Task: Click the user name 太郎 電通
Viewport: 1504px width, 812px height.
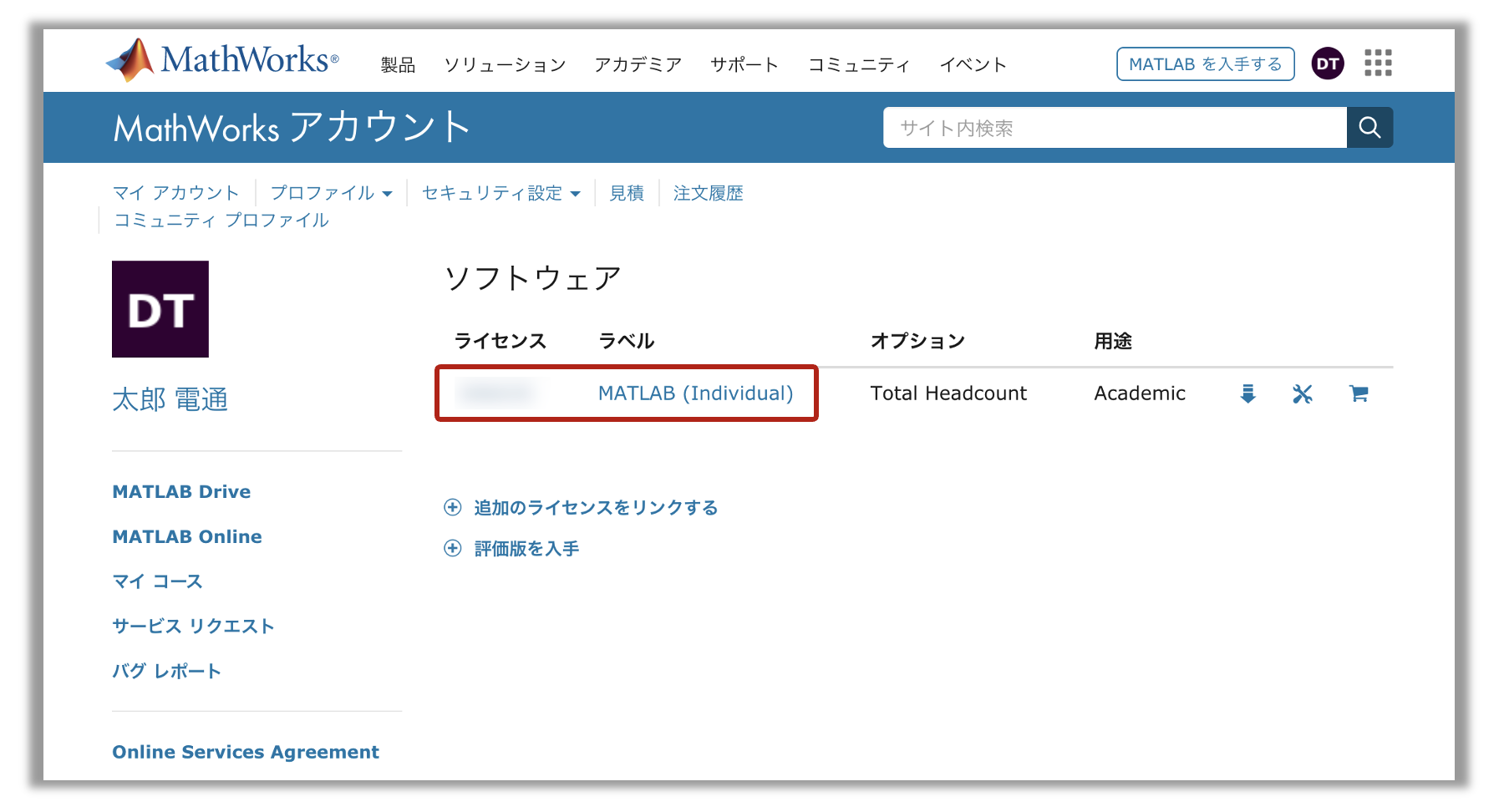Action: 170,399
